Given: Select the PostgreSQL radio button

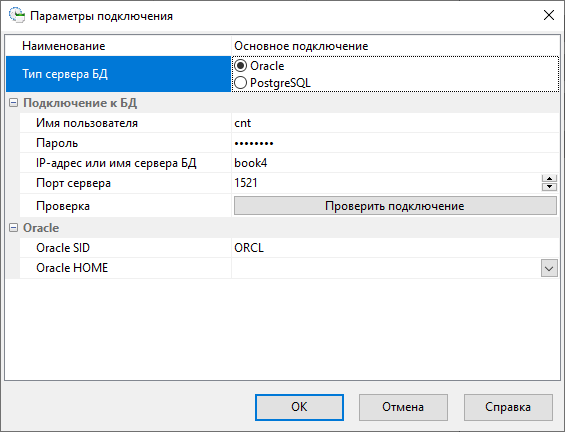Looking at the screenshot, I should click(x=241, y=83).
